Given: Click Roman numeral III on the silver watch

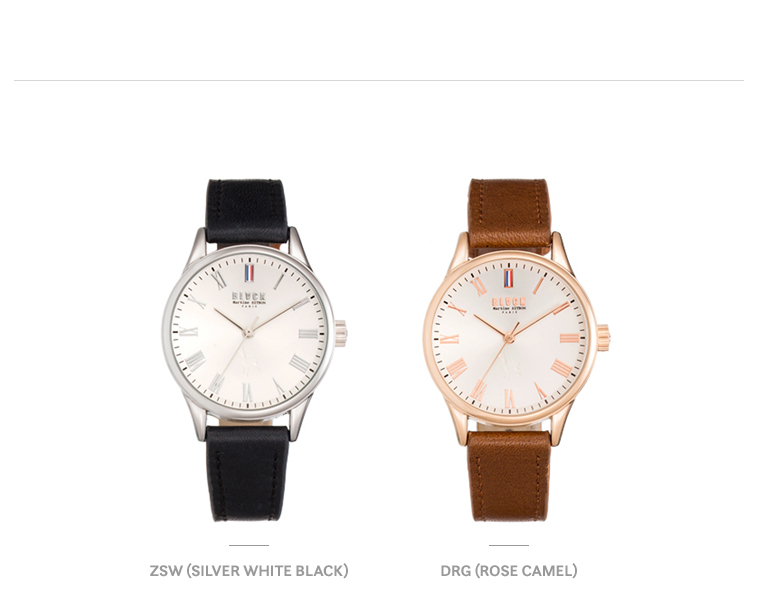Looking at the screenshot, I should point(307,333).
